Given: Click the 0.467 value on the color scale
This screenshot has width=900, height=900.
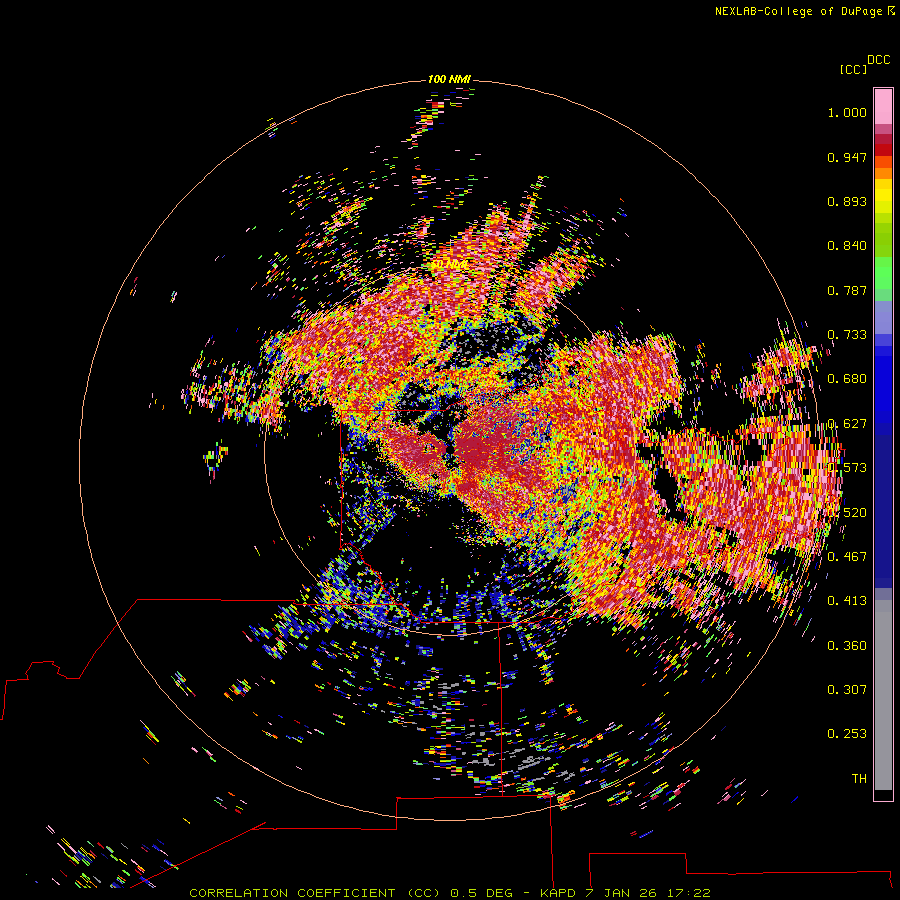Looking at the screenshot, I should [x=847, y=557].
